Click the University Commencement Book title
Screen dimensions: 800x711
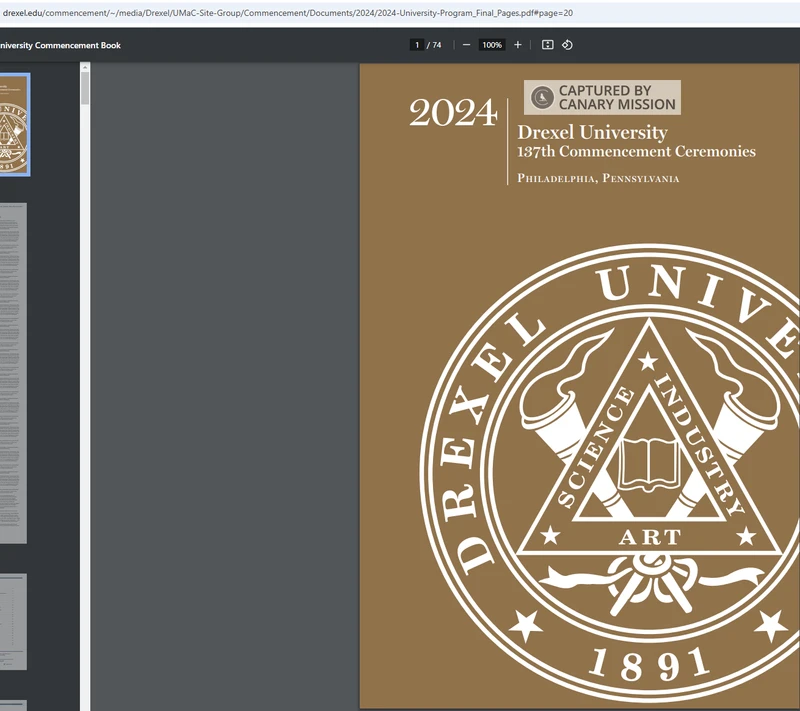point(60,45)
